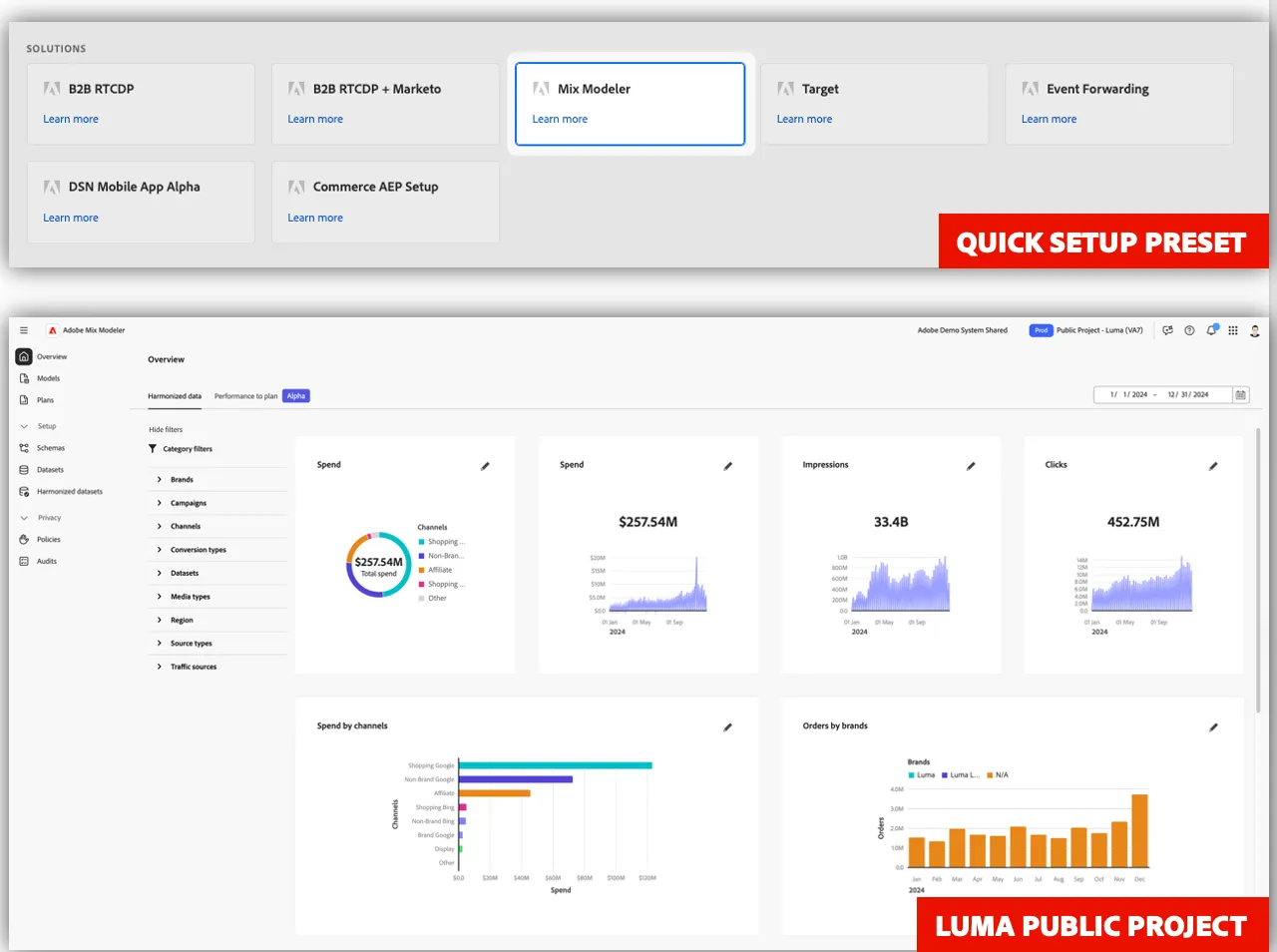Open Learn more under Target

(x=804, y=119)
